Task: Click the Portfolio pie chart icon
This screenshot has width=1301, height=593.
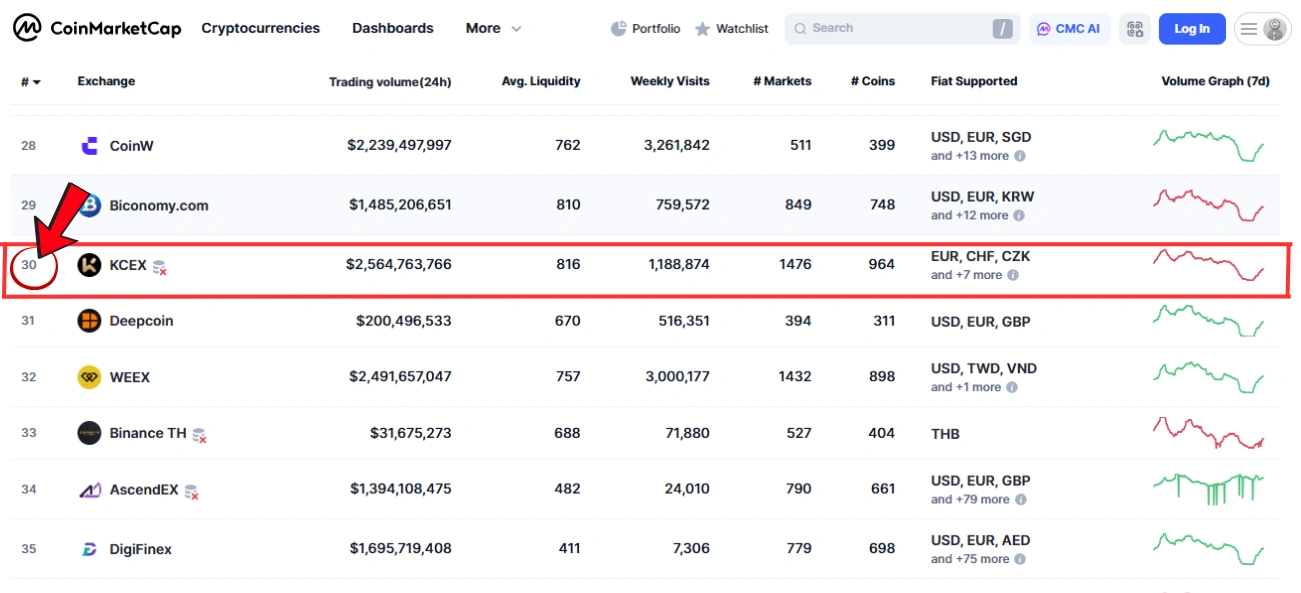Action: pos(618,28)
